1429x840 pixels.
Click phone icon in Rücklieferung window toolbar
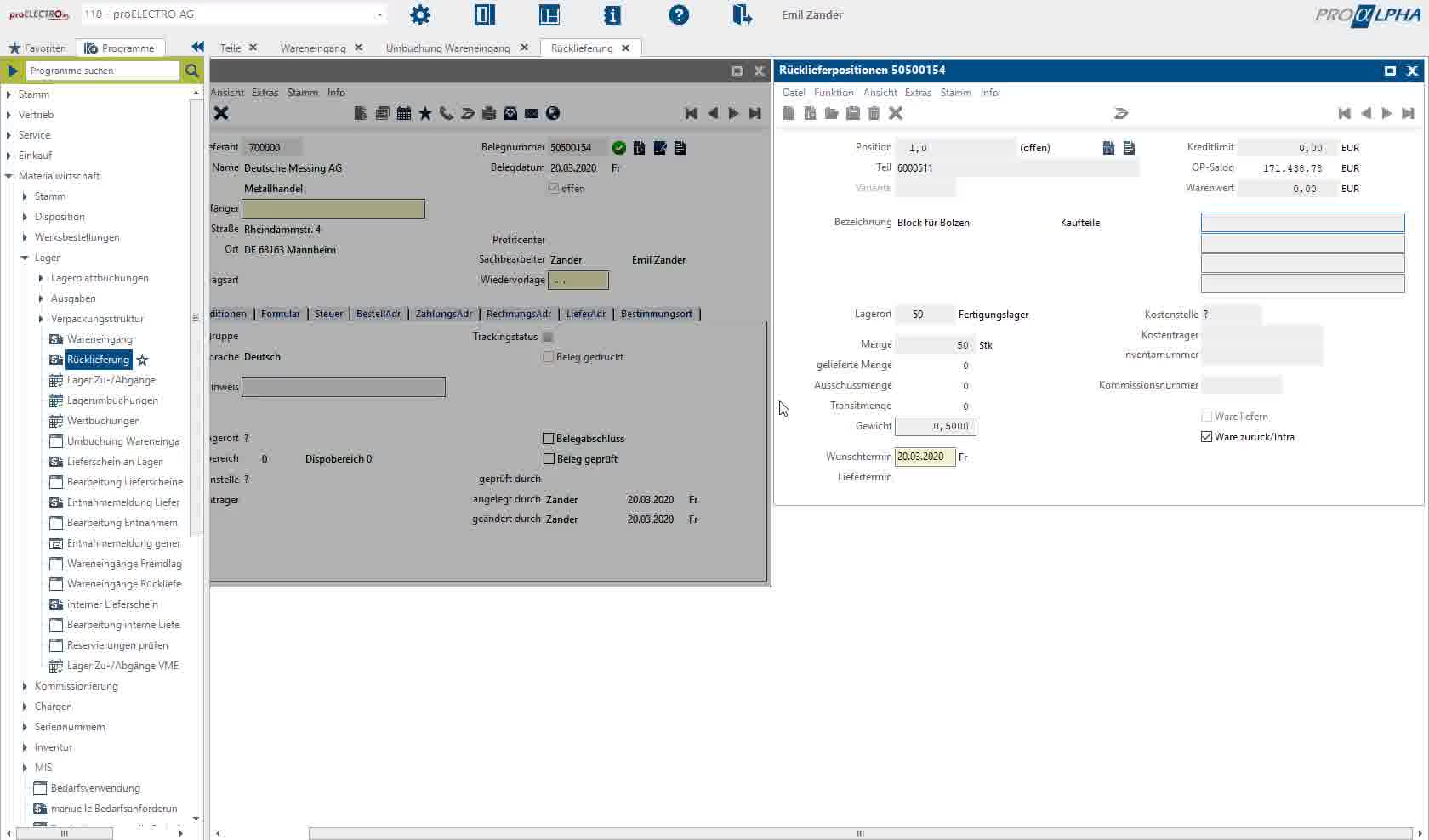446,113
